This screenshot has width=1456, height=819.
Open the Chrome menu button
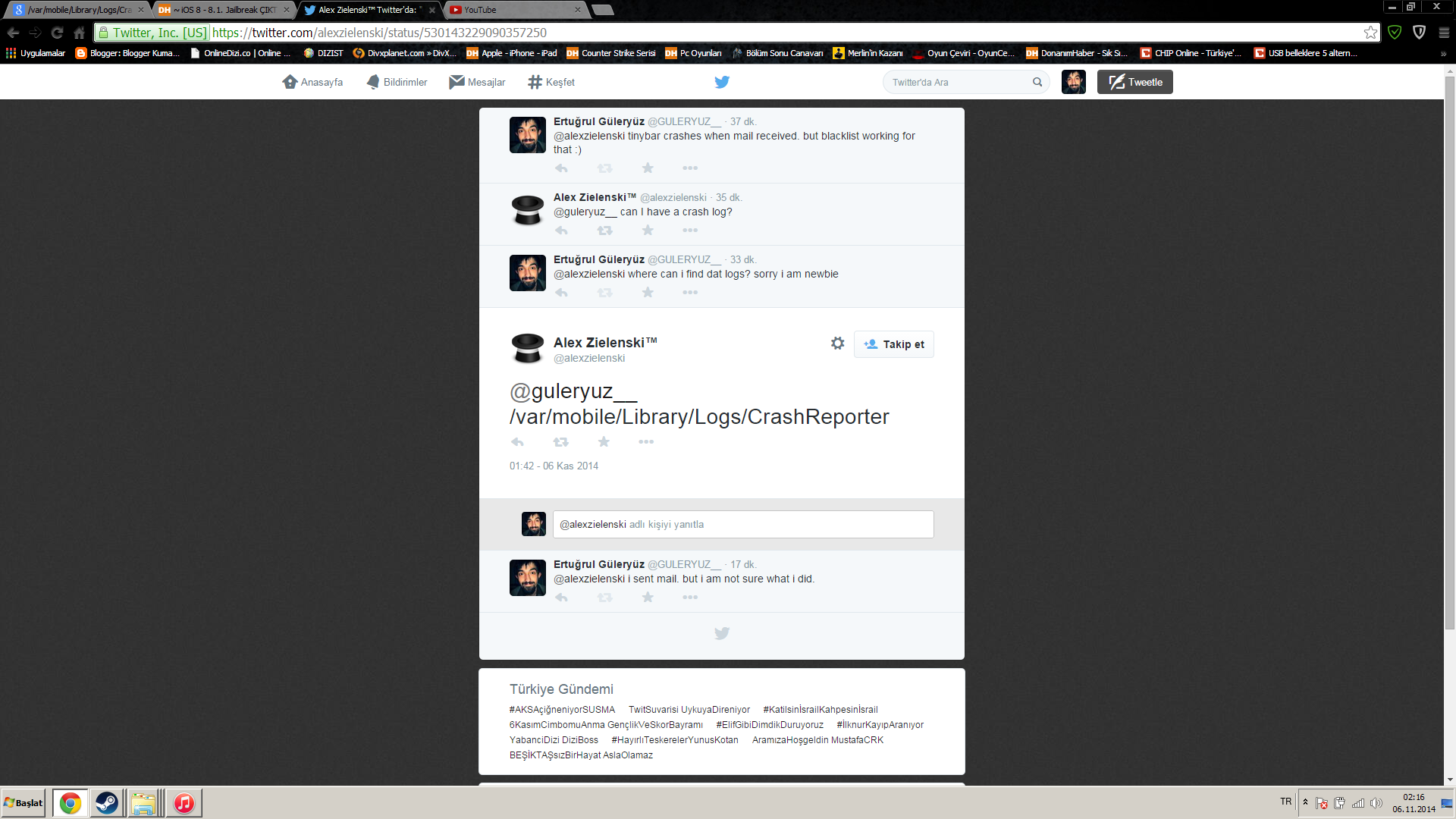point(1444,33)
